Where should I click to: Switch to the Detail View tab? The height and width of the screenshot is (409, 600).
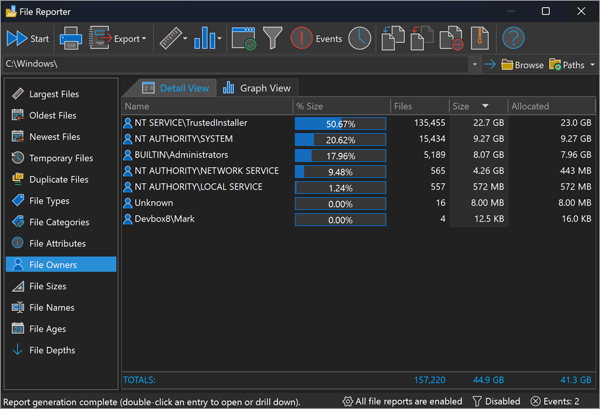coord(175,88)
